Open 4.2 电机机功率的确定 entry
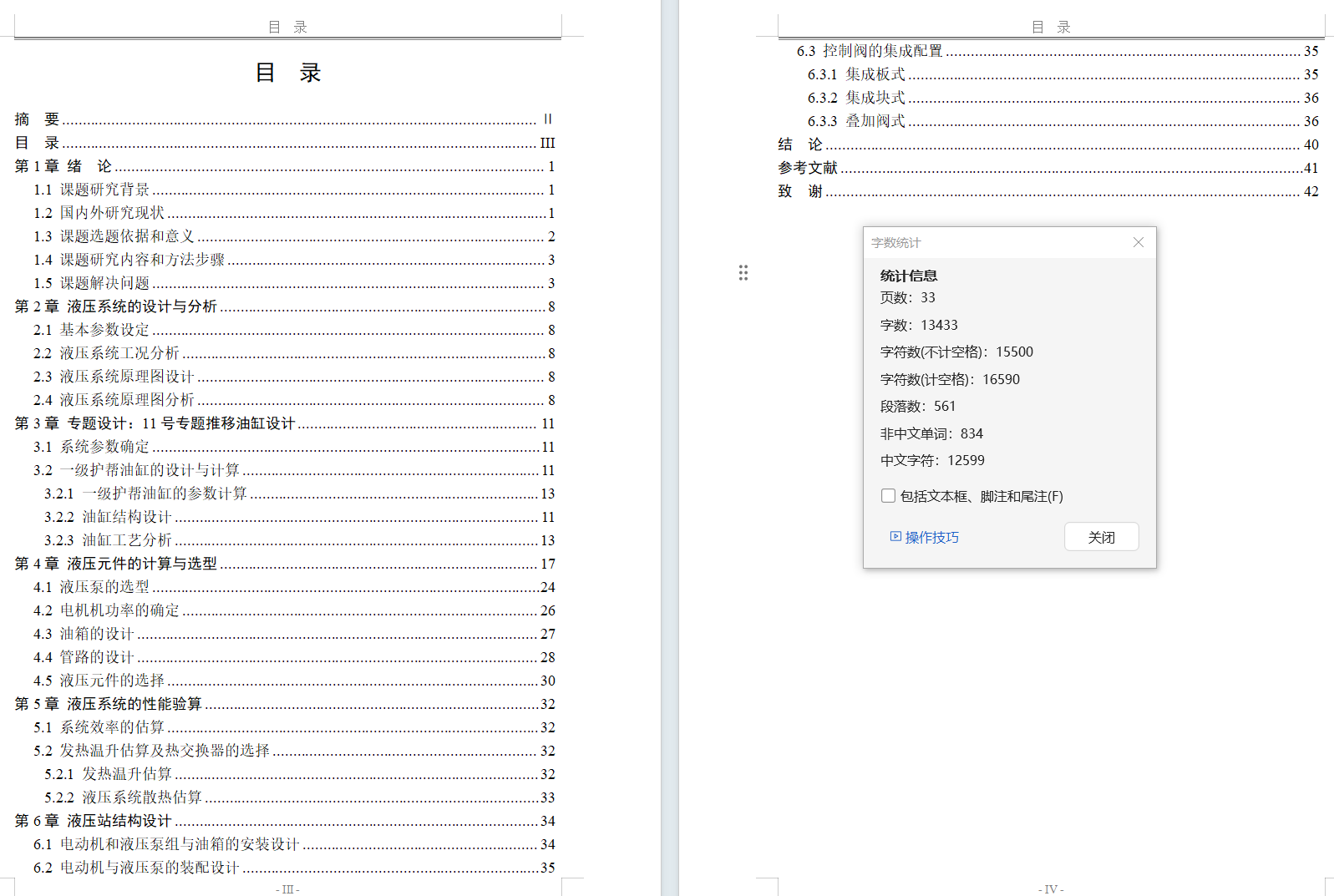Screen dimensions: 1334x896 pyautogui.click(x=294, y=610)
